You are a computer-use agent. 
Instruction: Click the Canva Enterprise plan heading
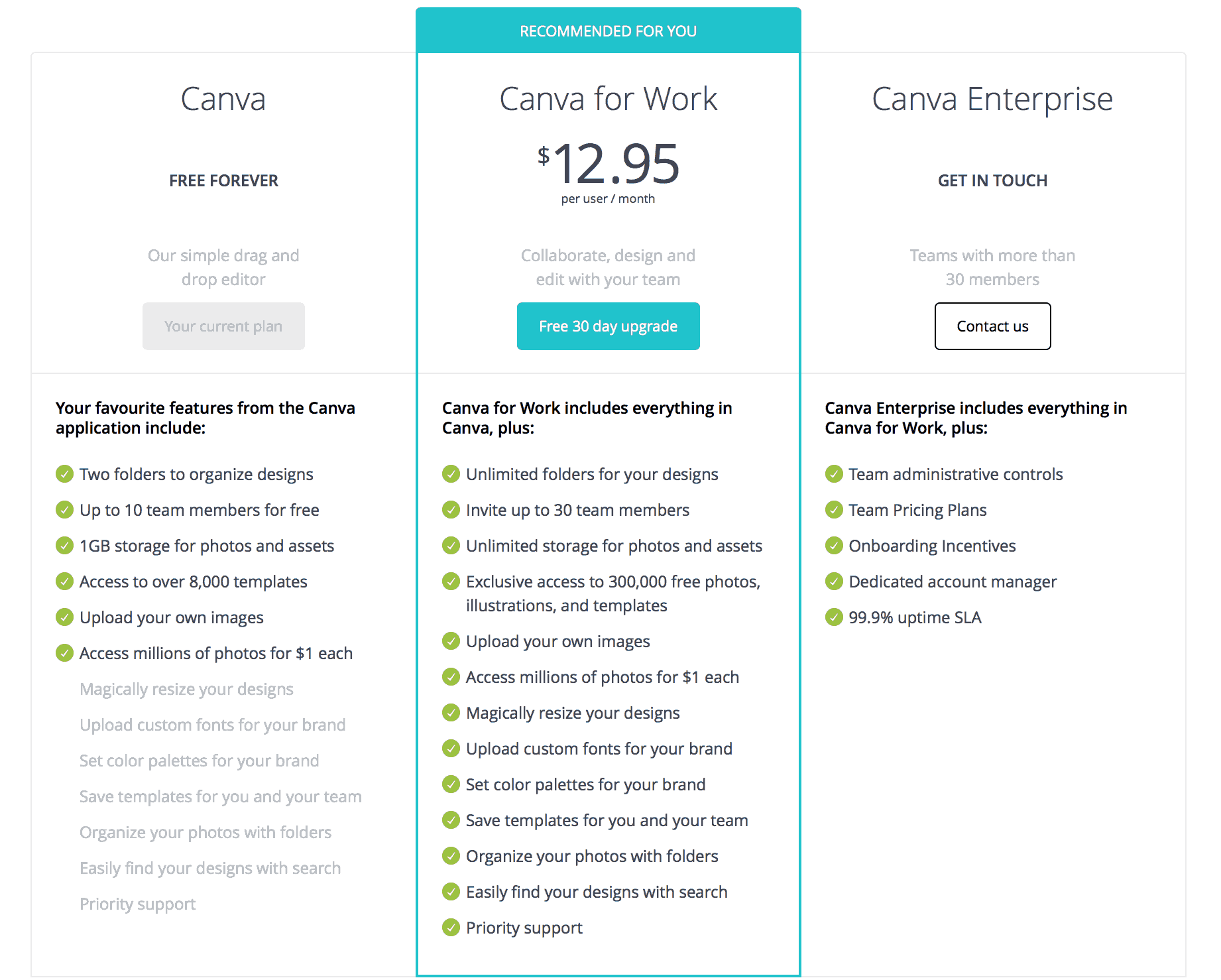992,99
